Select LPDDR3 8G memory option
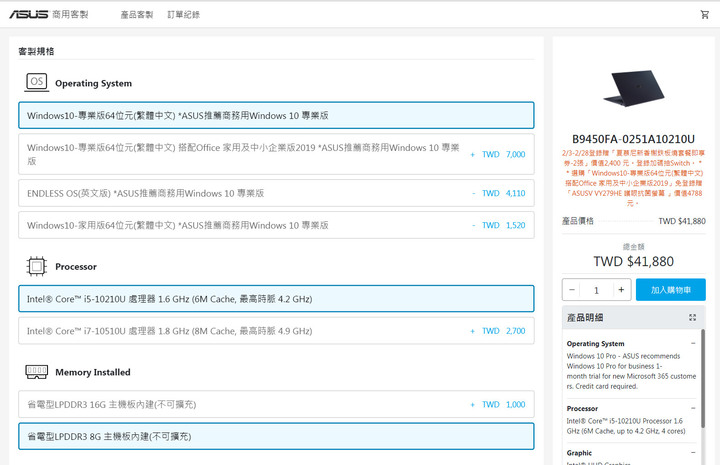Image resolution: width=720 pixels, height=465 pixels. (276, 437)
